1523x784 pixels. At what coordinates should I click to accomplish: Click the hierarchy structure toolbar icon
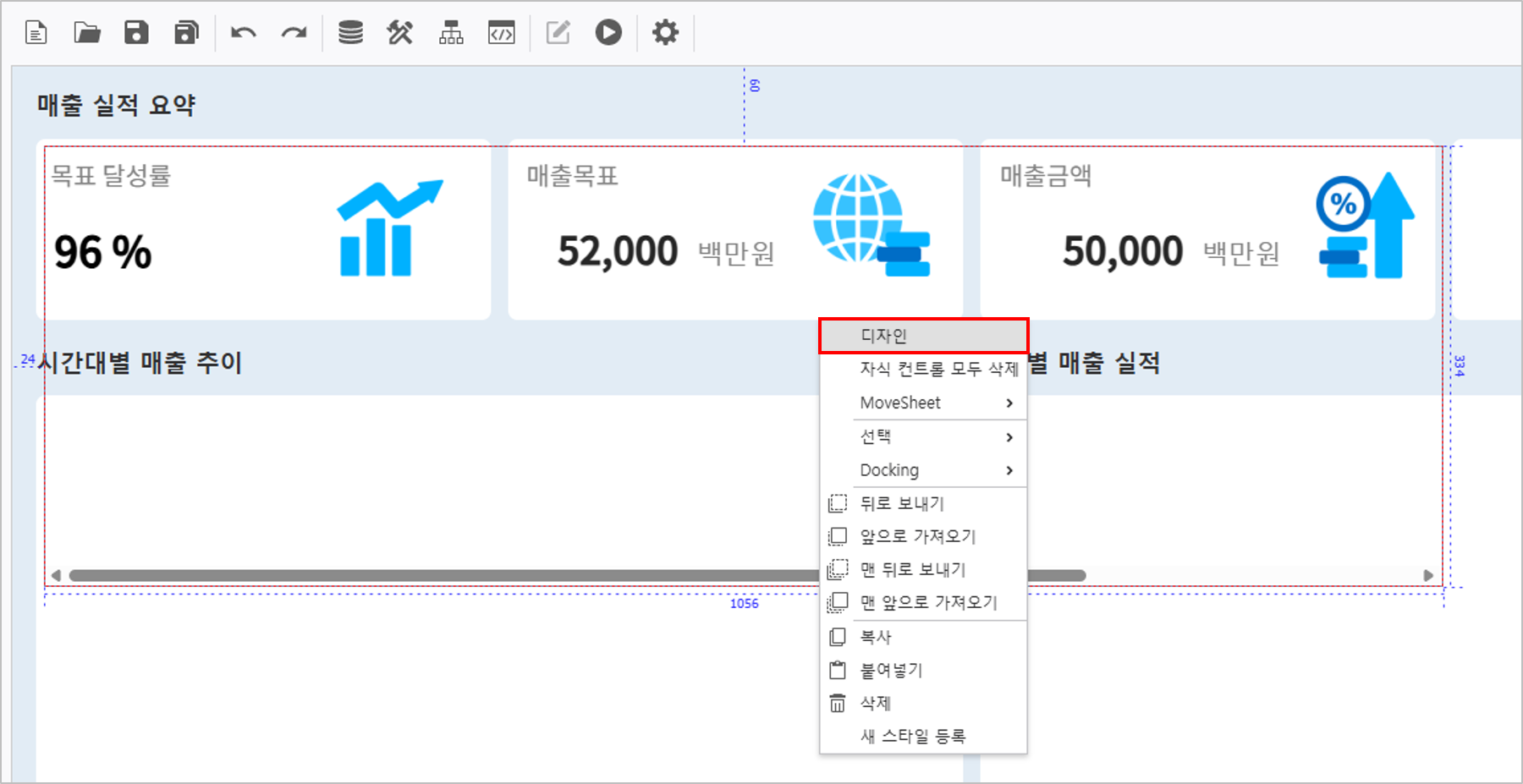pos(451,33)
